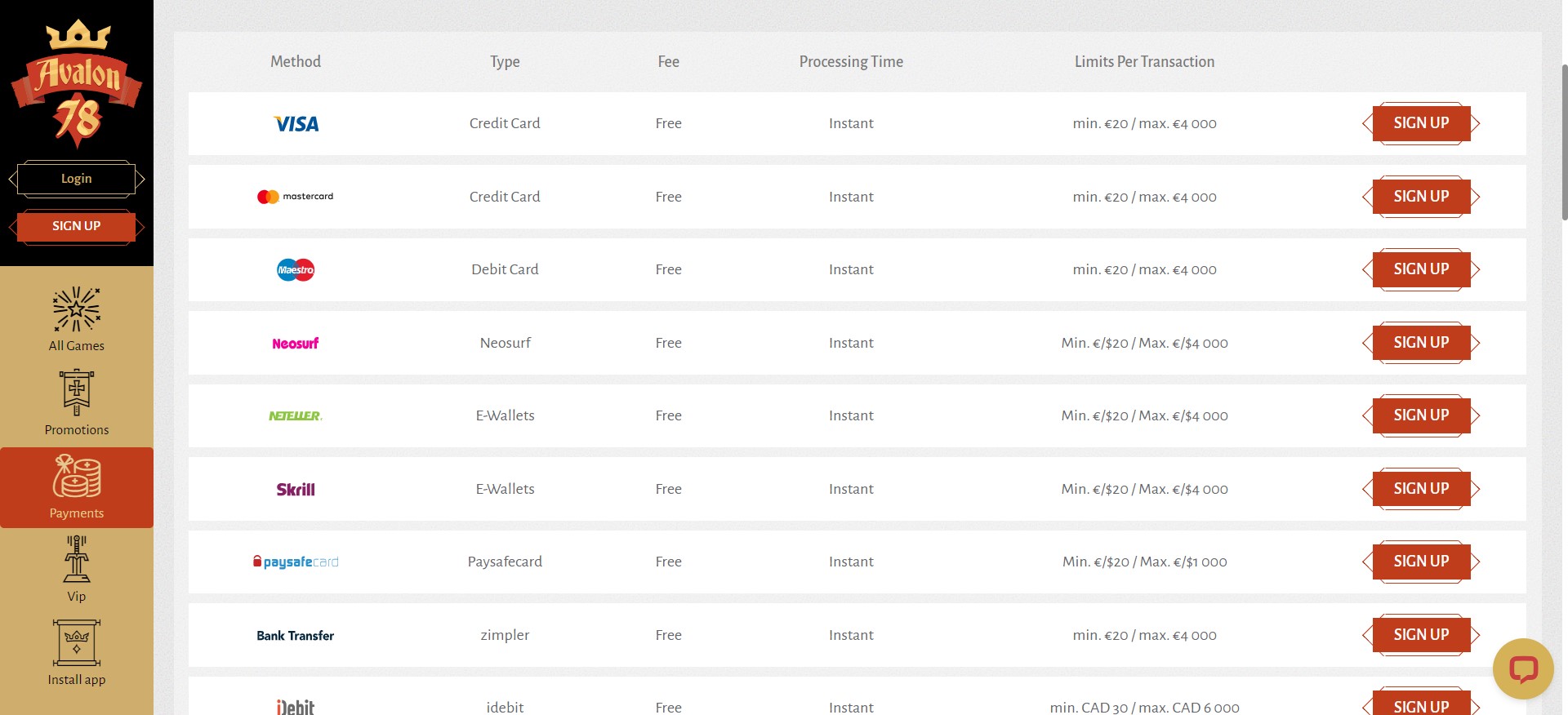Click the page vertical scrollbar thumb
The width and height of the screenshot is (1568, 715).
tap(1564, 141)
